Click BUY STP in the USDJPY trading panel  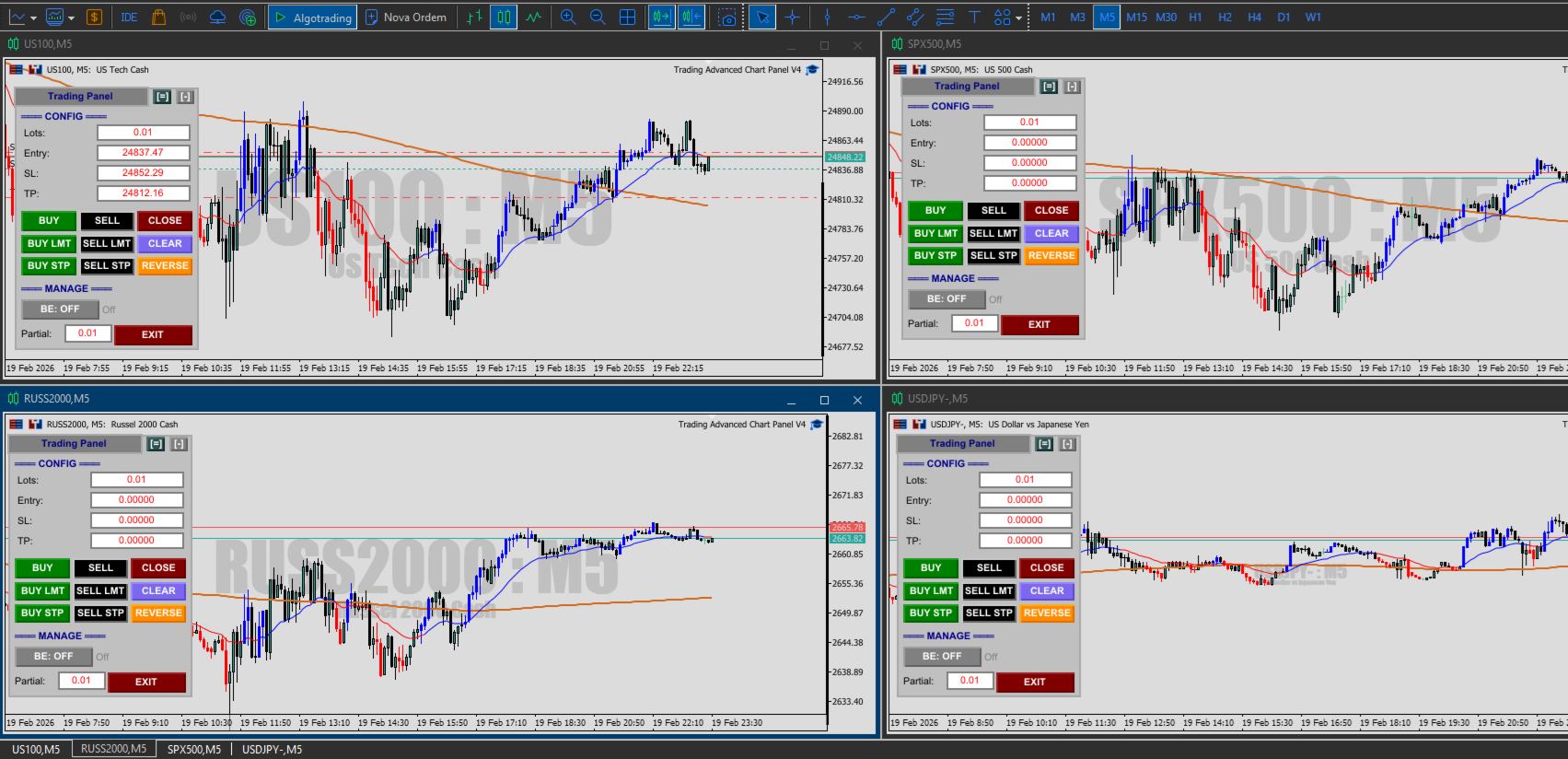pos(931,613)
